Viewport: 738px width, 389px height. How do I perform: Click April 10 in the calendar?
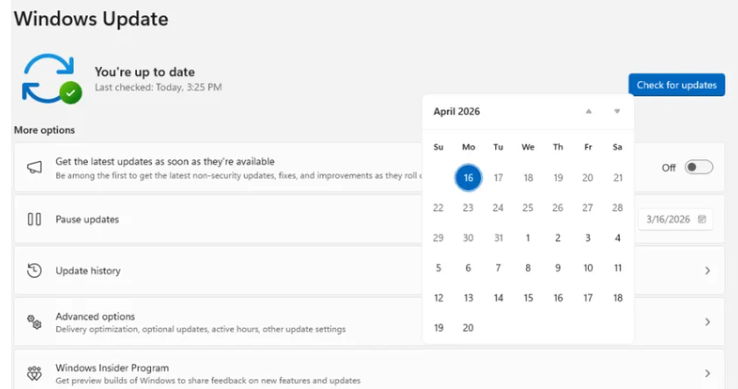588,268
